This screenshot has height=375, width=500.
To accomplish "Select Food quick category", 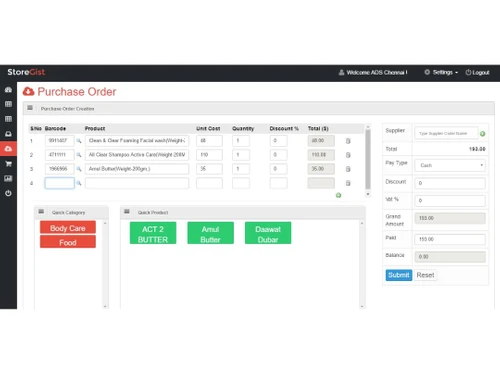I will (x=68, y=242).
